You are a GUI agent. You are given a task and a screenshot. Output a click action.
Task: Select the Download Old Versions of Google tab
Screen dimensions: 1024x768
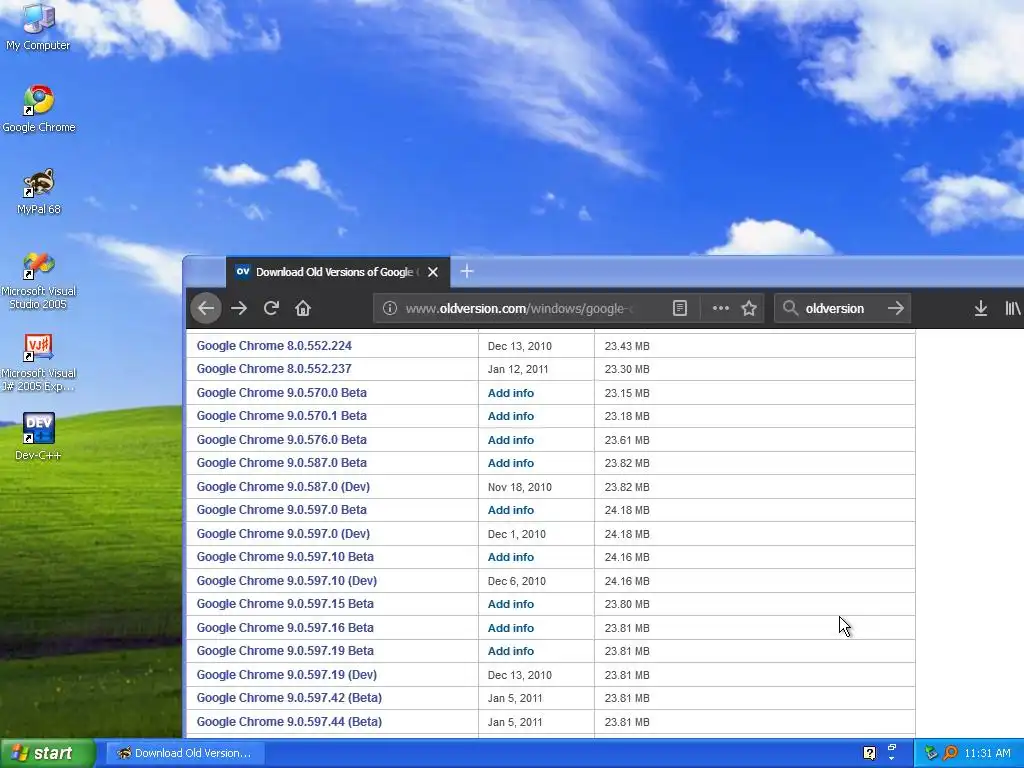(x=338, y=272)
